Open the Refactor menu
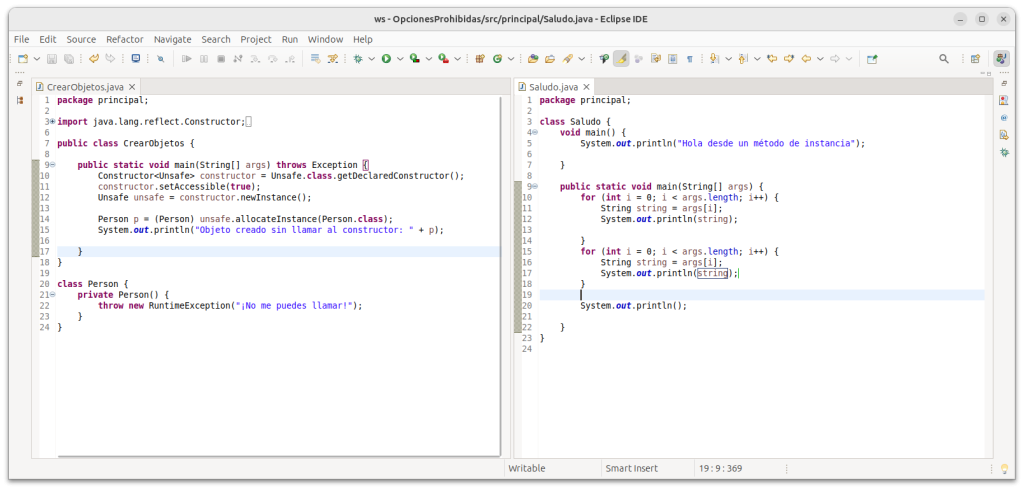The width and height of the screenshot is (1024, 490). pyautogui.click(x=124, y=39)
